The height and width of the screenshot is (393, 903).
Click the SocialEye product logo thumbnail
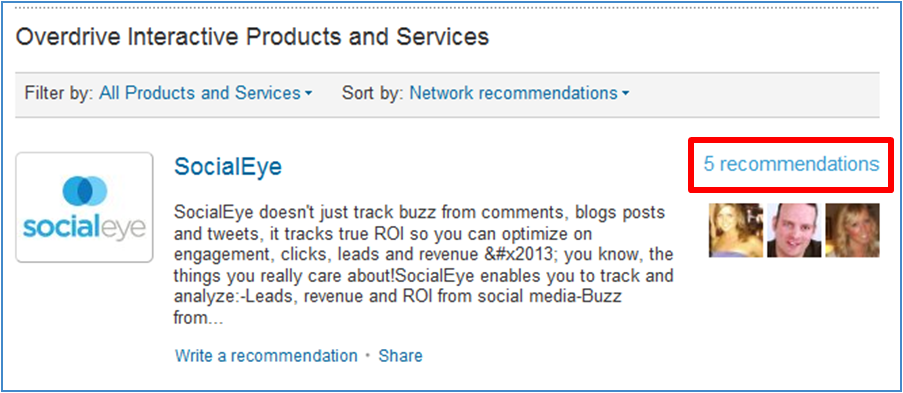pyautogui.click(x=84, y=207)
